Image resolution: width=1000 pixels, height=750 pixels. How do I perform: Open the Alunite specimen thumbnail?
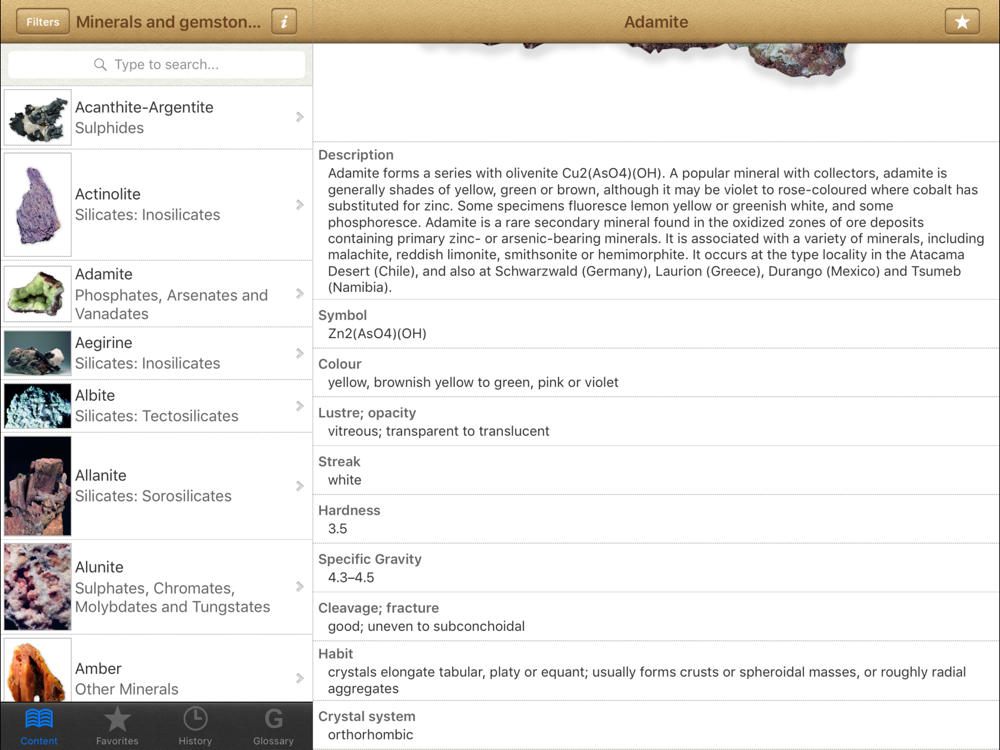[38, 587]
